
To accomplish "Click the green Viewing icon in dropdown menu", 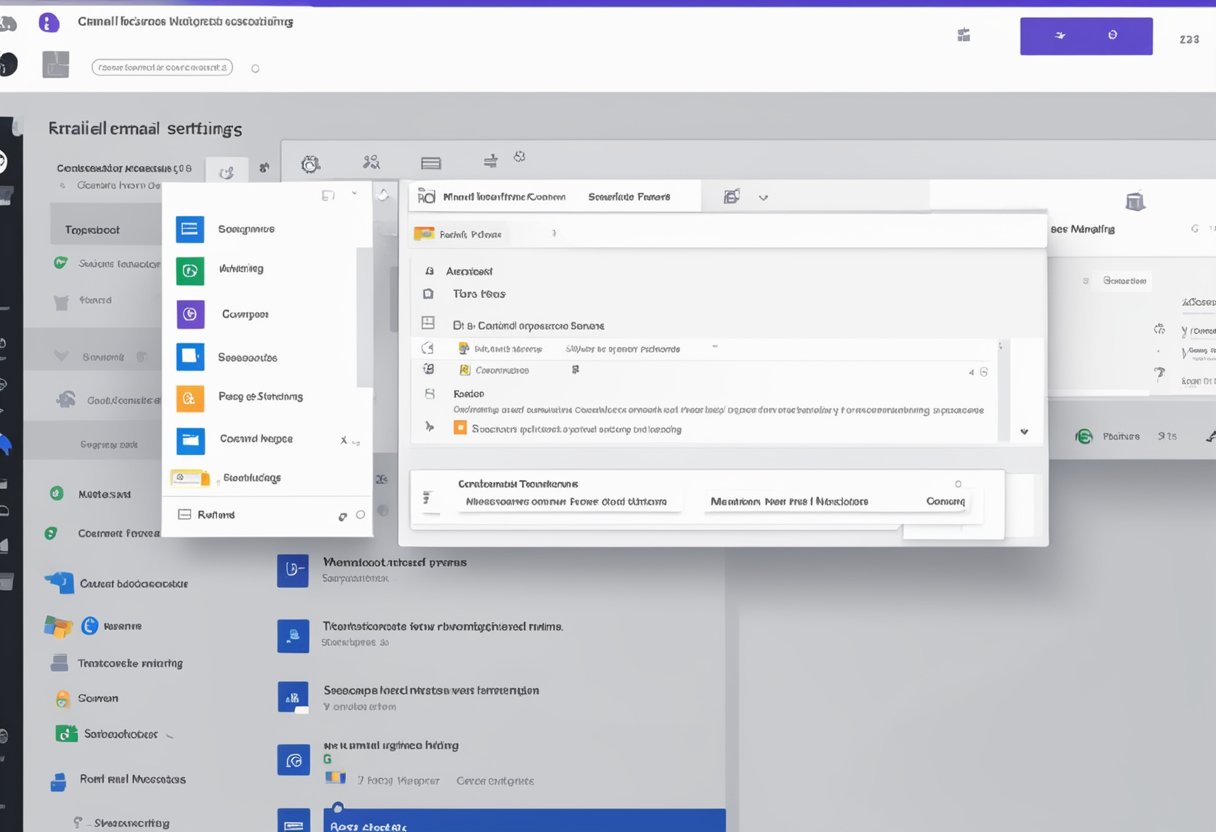I will point(190,269).
